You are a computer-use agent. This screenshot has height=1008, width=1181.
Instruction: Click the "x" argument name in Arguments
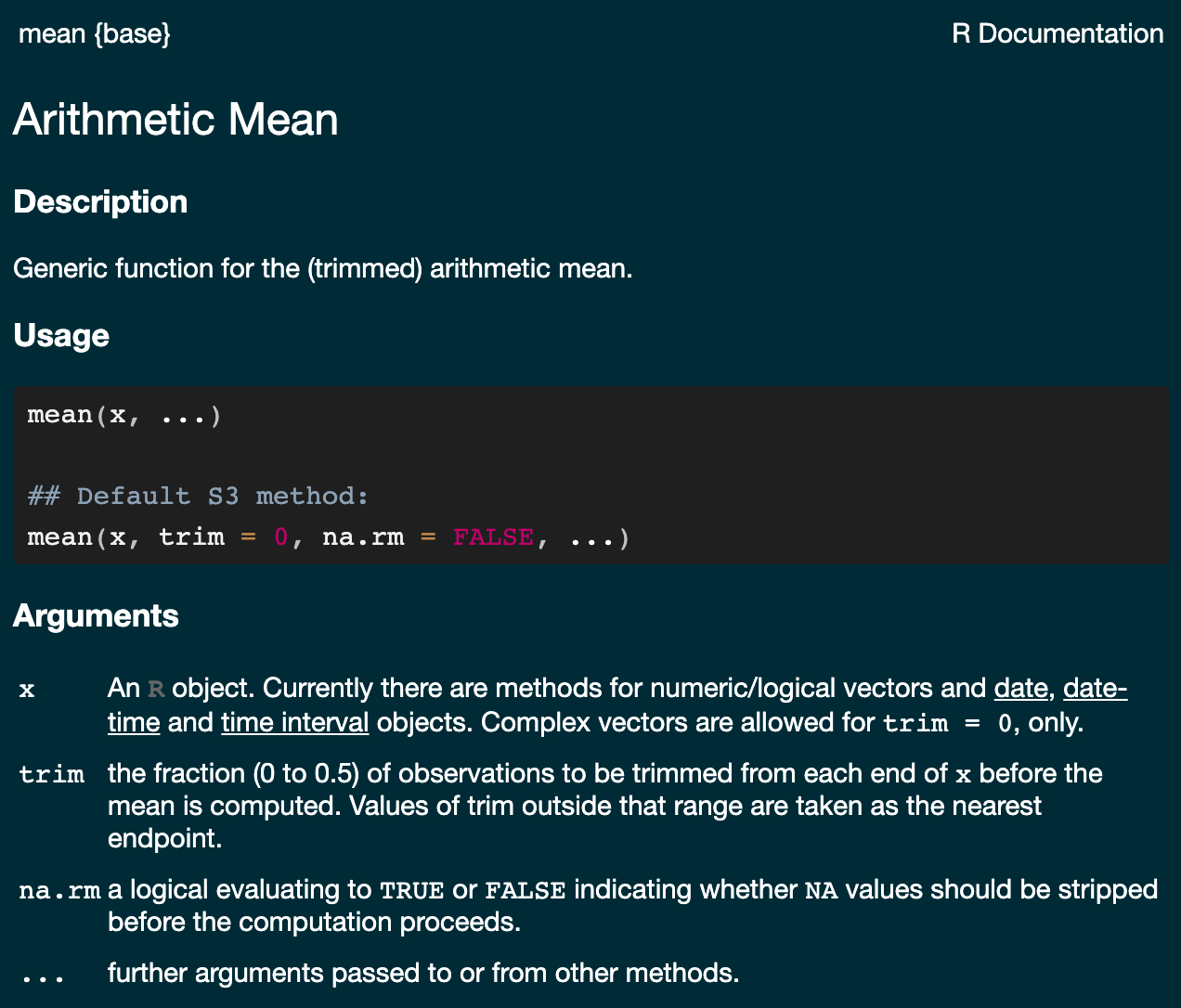(x=27, y=690)
